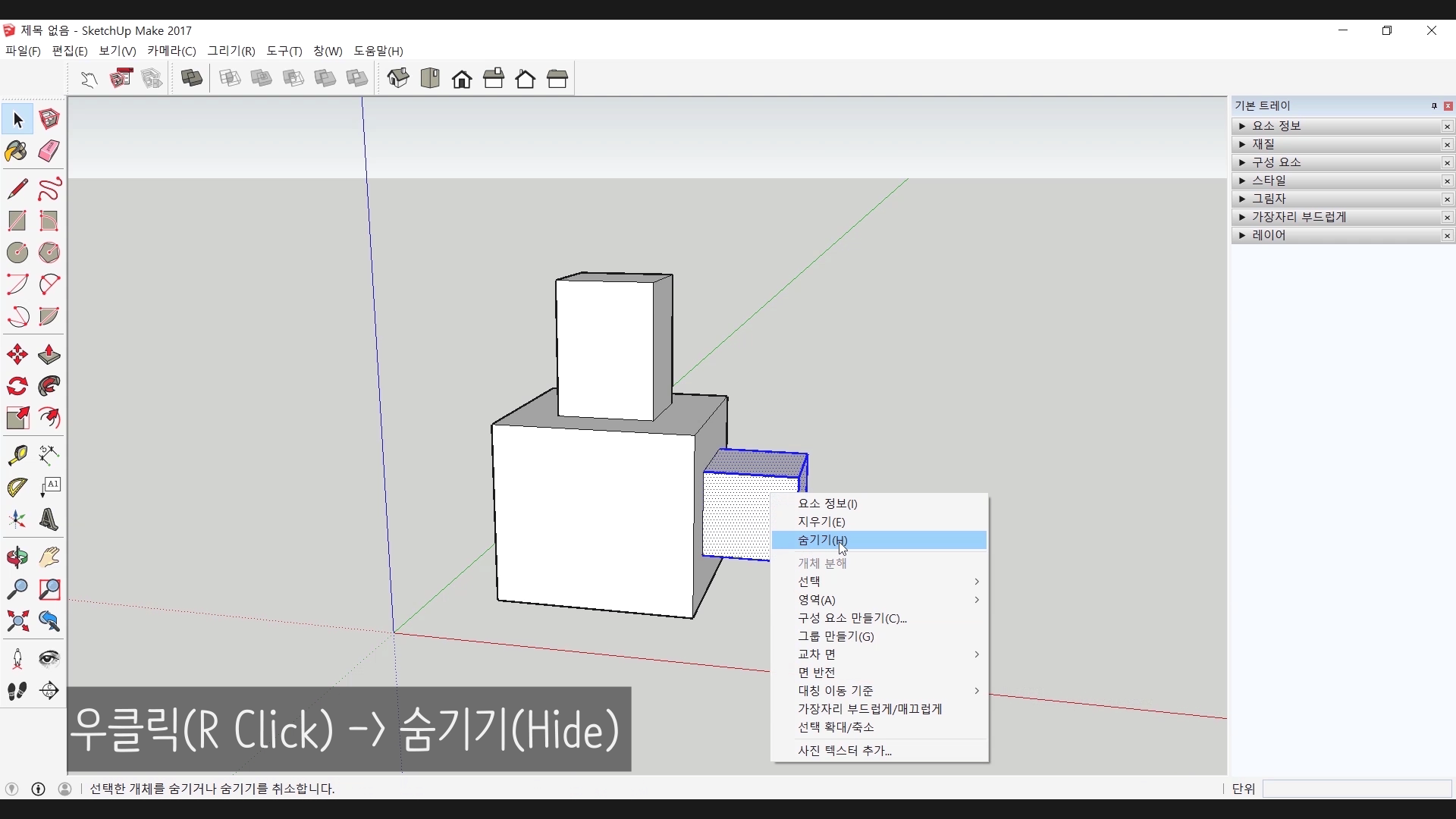Switch to the Front view house icon

(x=462, y=79)
